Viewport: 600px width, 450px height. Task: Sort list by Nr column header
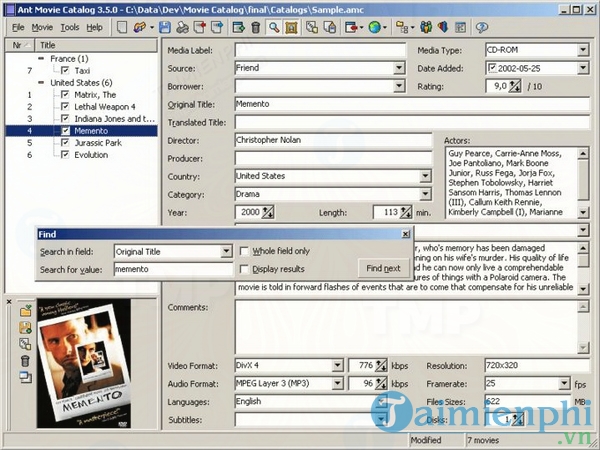coord(20,45)
